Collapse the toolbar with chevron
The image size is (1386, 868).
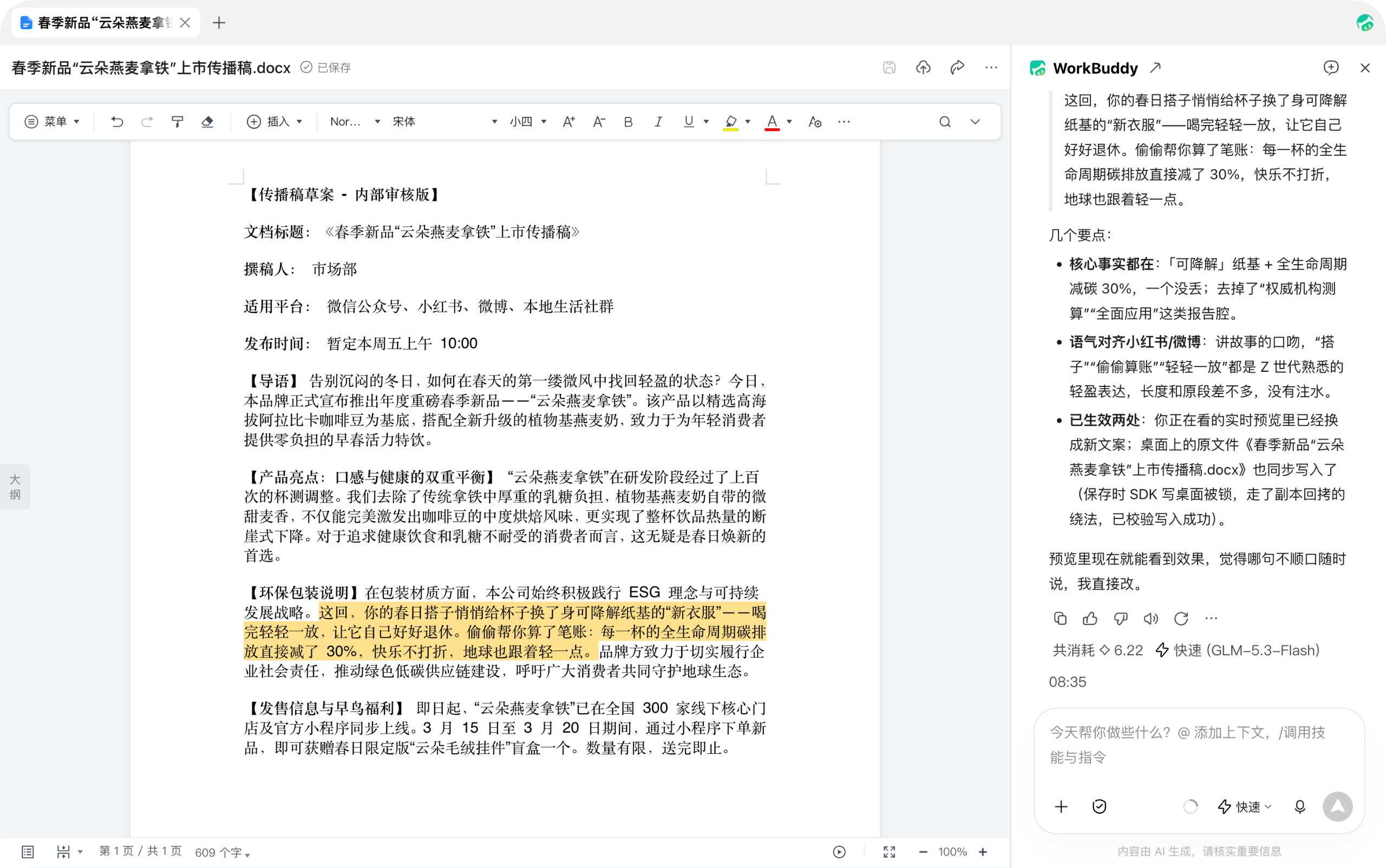point(975,122)
